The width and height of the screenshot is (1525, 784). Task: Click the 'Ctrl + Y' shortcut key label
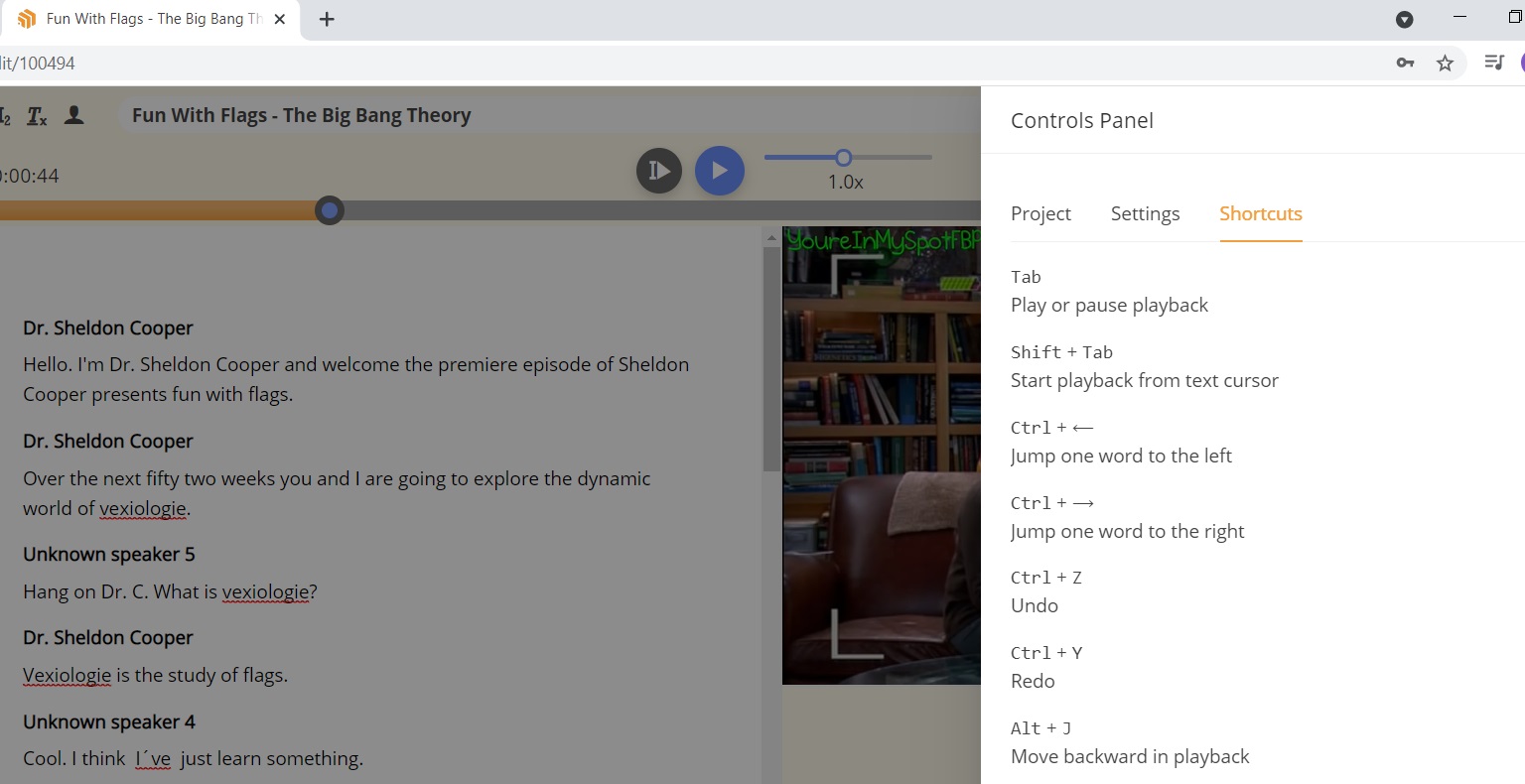point(1046,653)
